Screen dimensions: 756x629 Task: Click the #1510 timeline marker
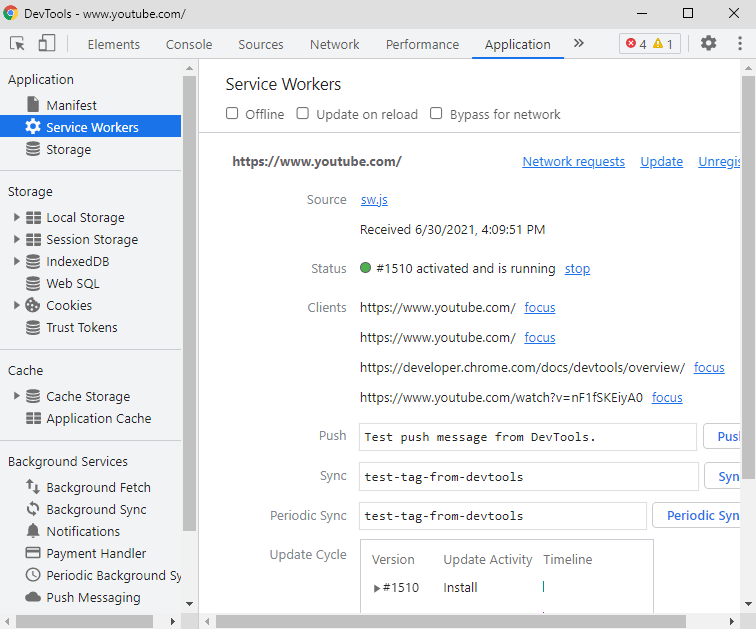[x=543, y=586]
